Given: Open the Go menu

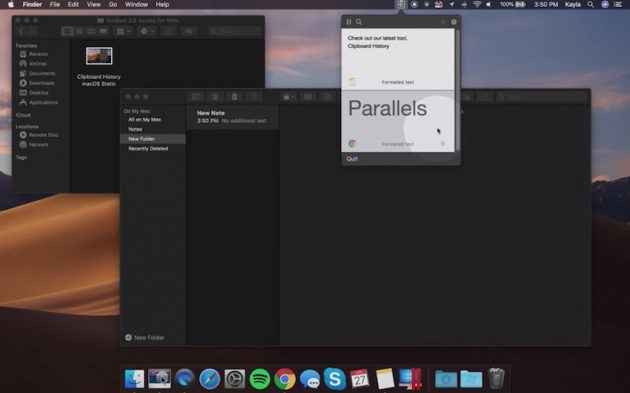Looking at the screenshot, I should [113, 4].
